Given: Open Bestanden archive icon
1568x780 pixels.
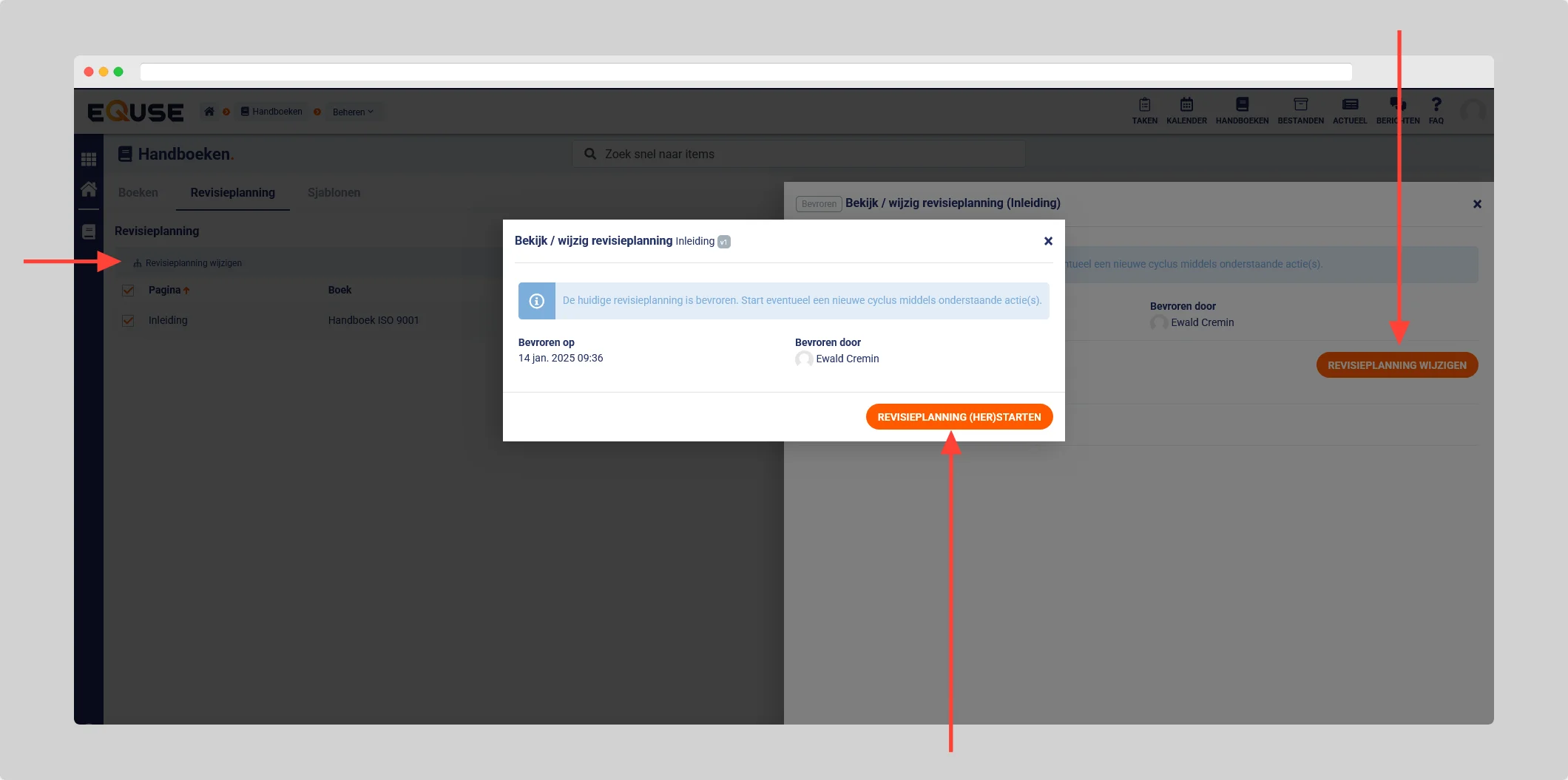Looking at the screenshot, I should coord(1300,105).
